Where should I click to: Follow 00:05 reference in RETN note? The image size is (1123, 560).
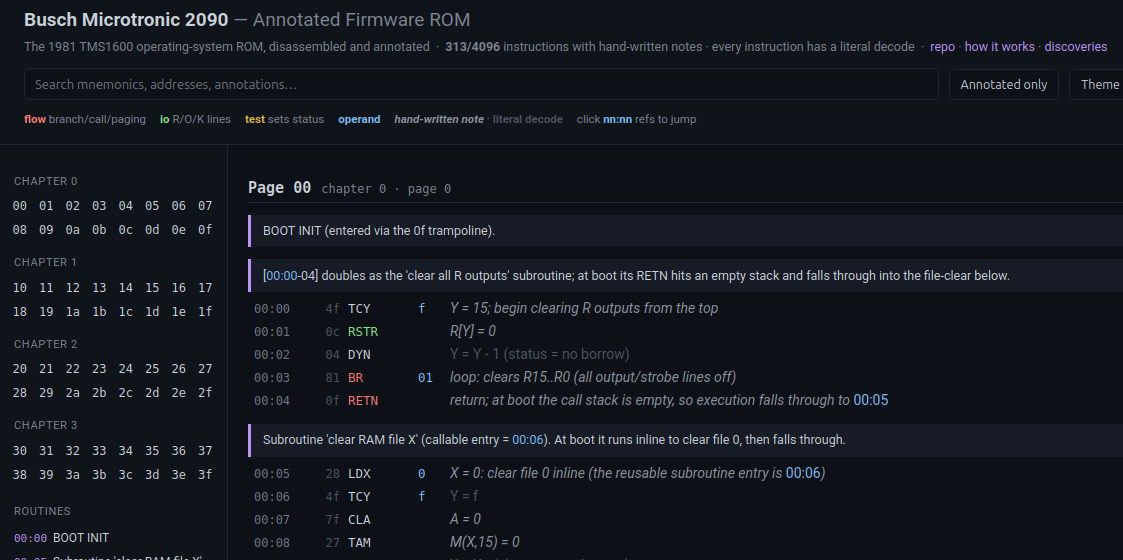tap(871, 400)
